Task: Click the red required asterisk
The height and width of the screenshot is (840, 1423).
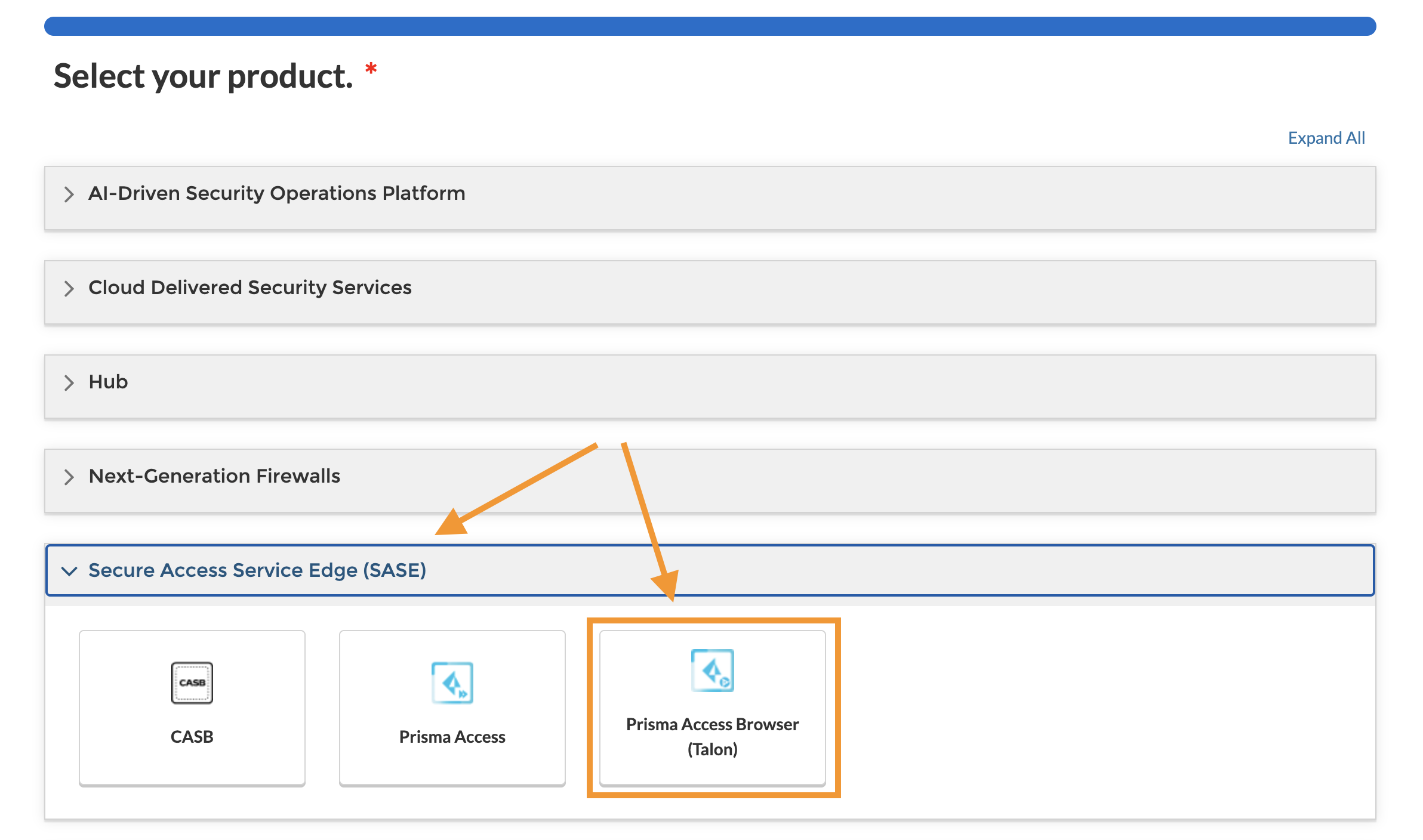Action: 371,68
